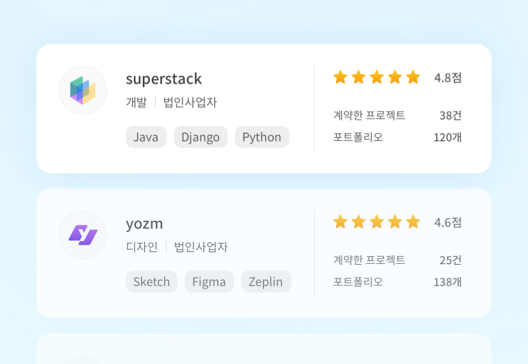The width and height of the screenshot is (528, 364).
Task: Select the Django skill tag
Action: click(201, 137)
